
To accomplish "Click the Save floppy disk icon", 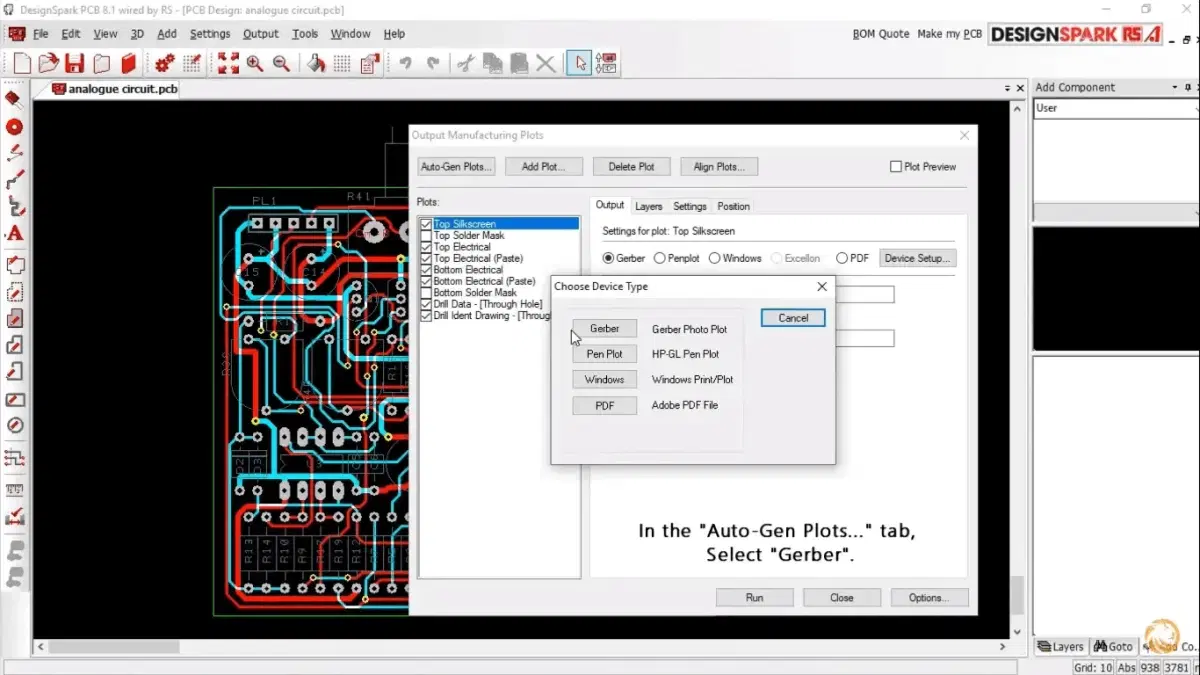I will coord(74,64).
